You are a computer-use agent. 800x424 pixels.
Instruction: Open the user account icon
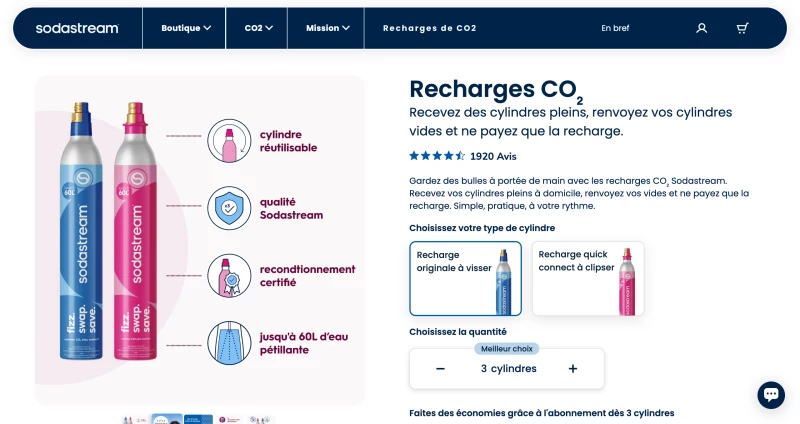[x=702, y=28]
